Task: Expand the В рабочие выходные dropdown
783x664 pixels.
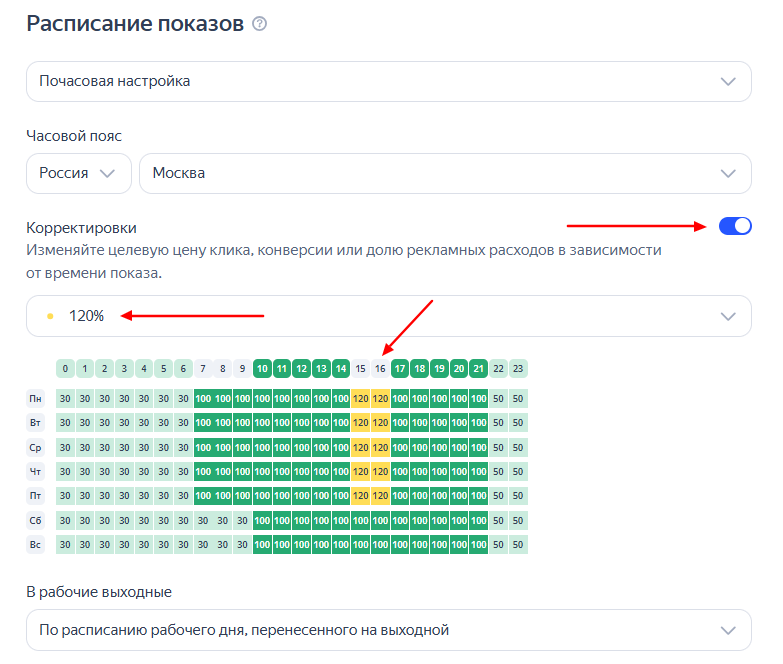Action: pyautogui.click(x=388, y=630)
